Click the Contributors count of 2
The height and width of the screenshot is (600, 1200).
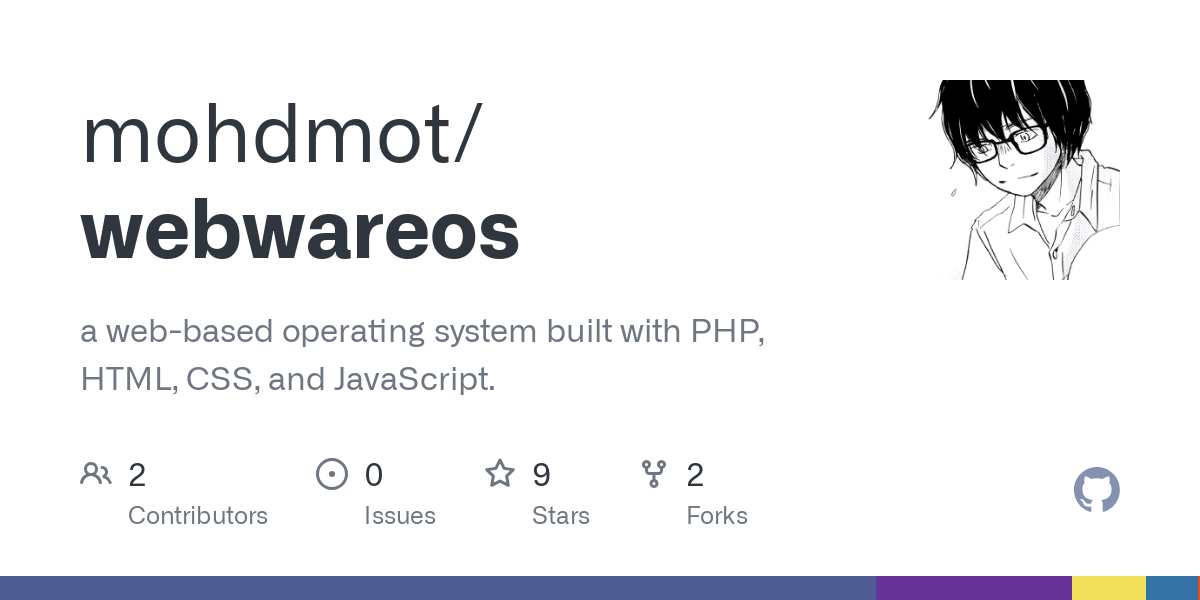(138, 475)
